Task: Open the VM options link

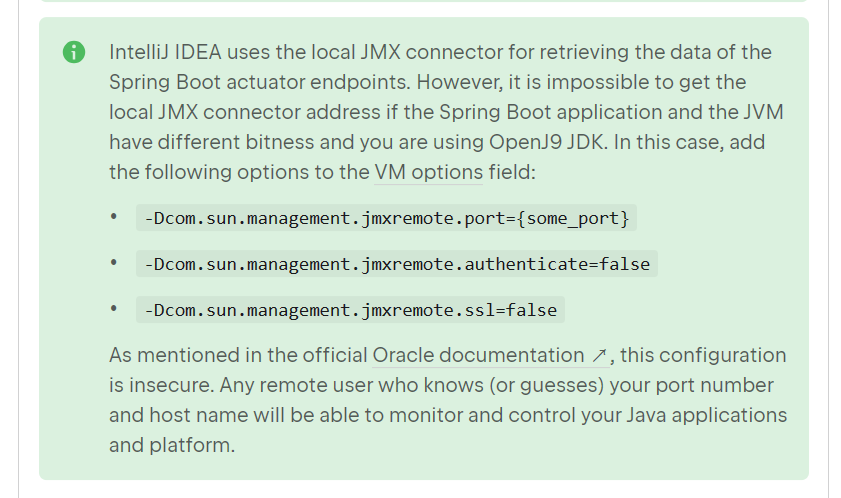Action: (428, 172)
